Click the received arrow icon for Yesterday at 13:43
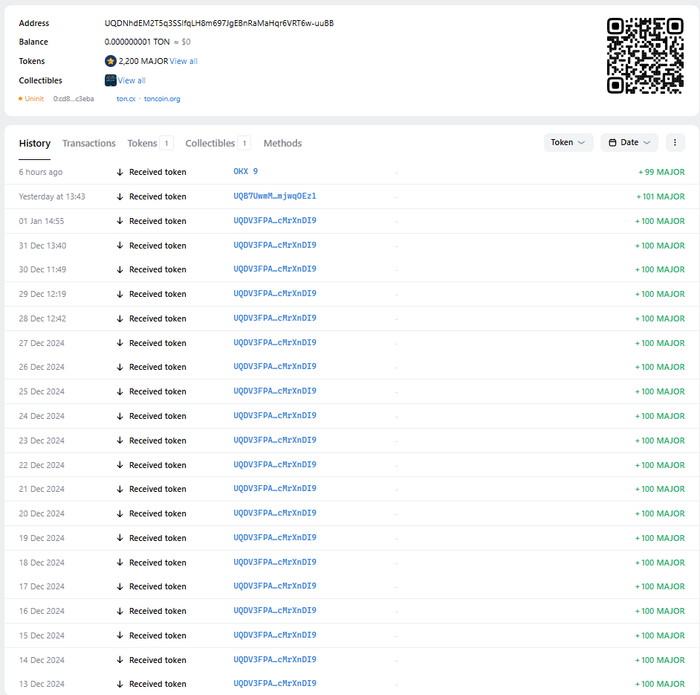 coord(120,196)
